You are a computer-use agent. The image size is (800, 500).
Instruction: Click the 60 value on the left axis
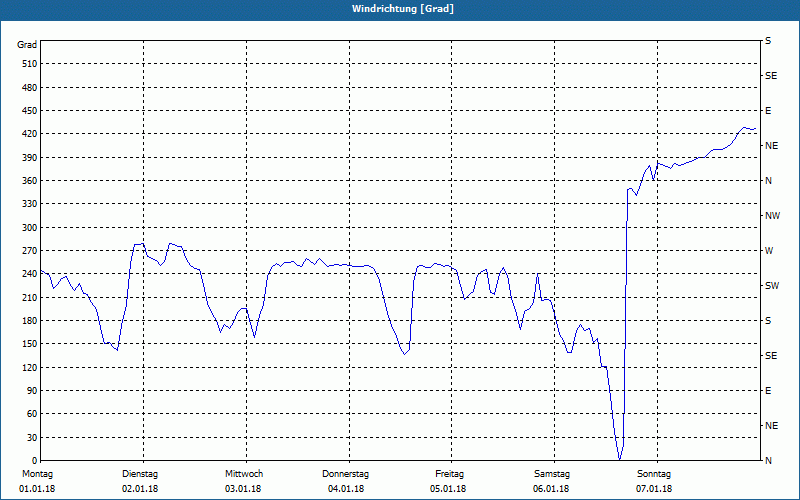pyautogui.click(x=31, y=414)
